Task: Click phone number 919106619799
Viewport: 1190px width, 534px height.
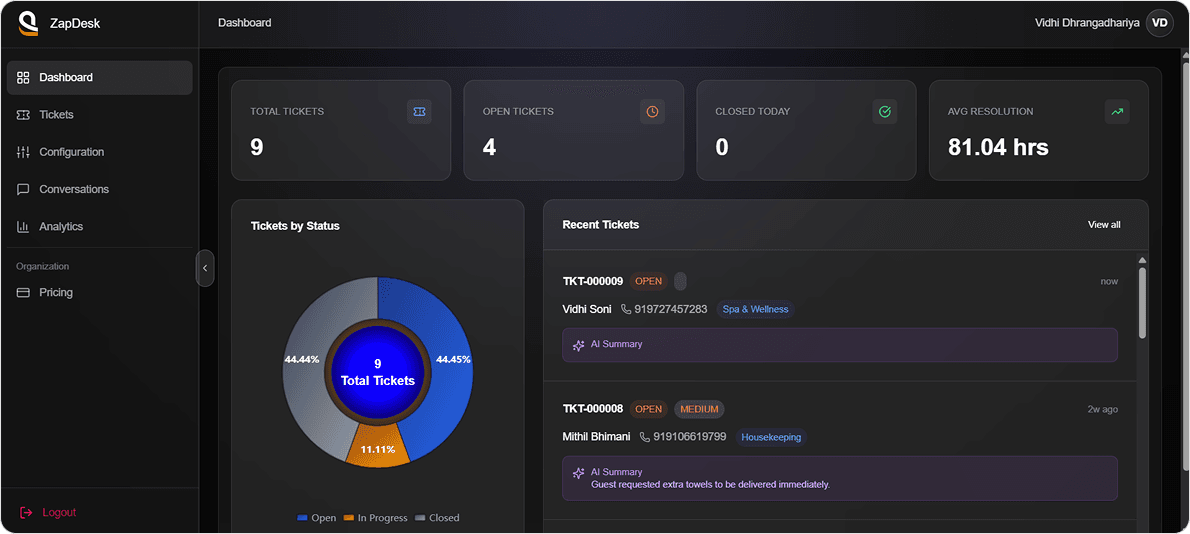Action: [690, 437]
